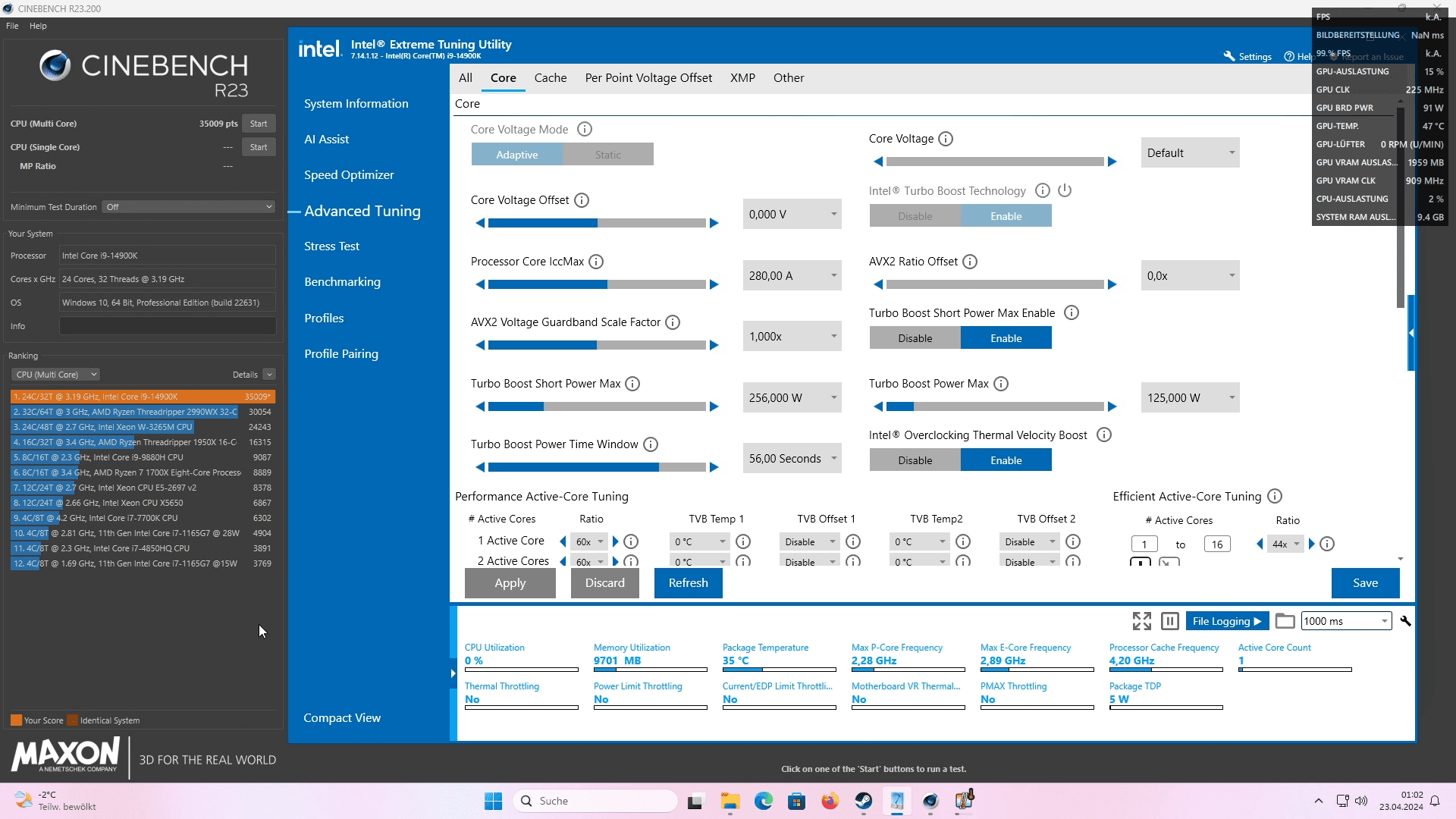
Task: Open the log file folder icon
Action: click(1285, 621)
